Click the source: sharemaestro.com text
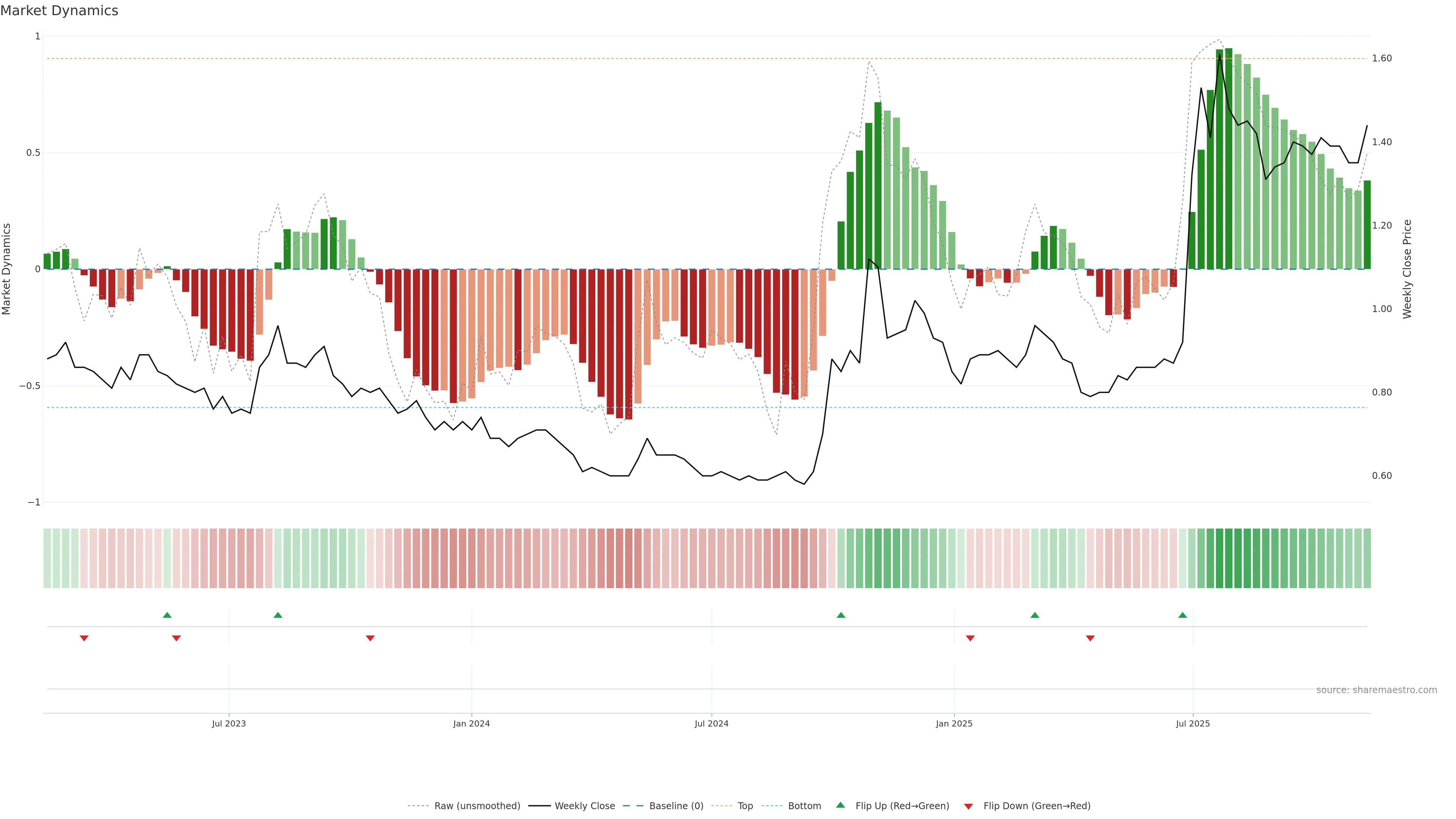 click(1376, 690)
